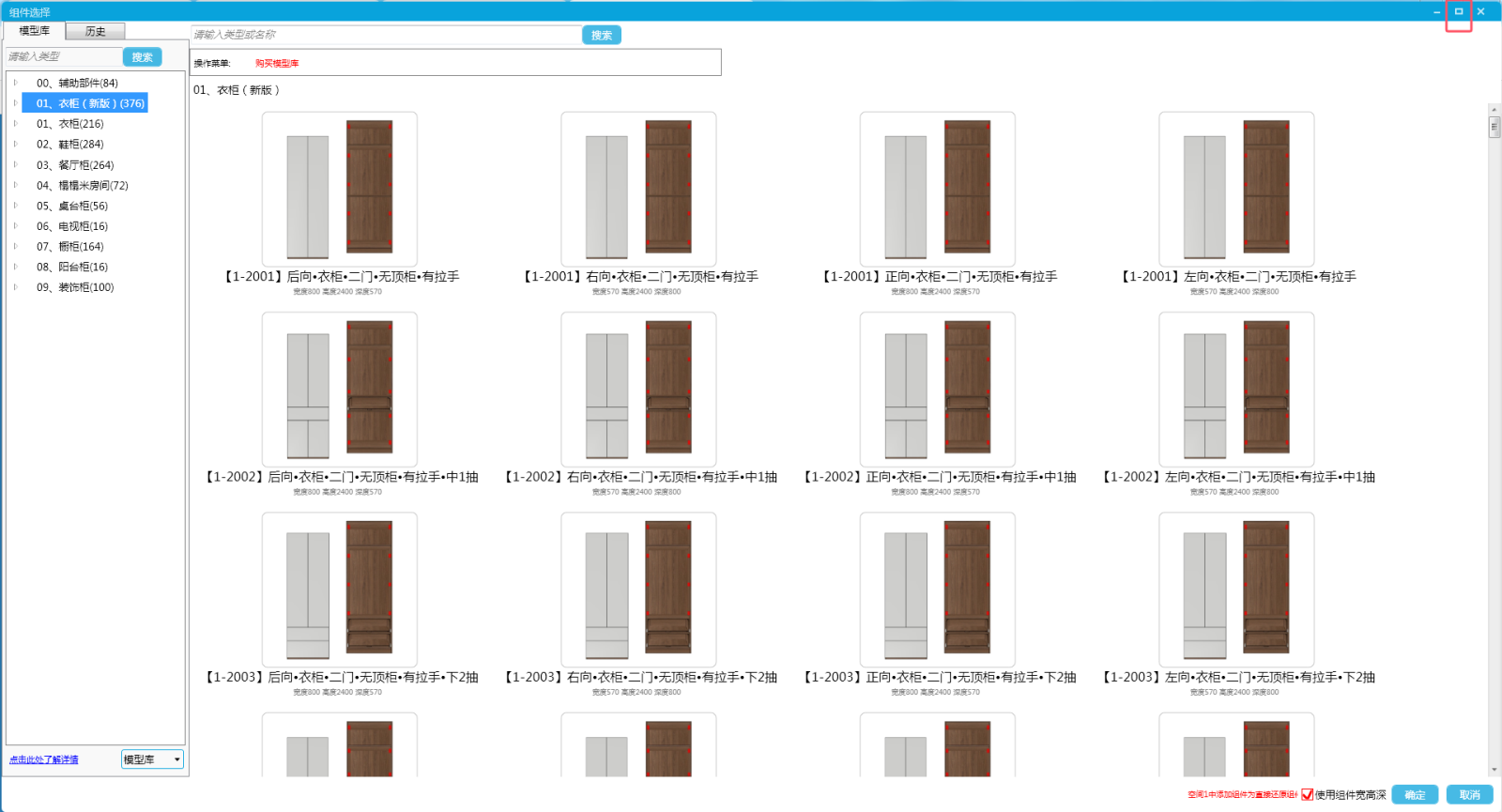The width and height of the screenshot is (1502, 812).
Task: Select thumbnail 【1-2002】后向 wardrobe with 中1抽
Action: click(x=339, y=389)
